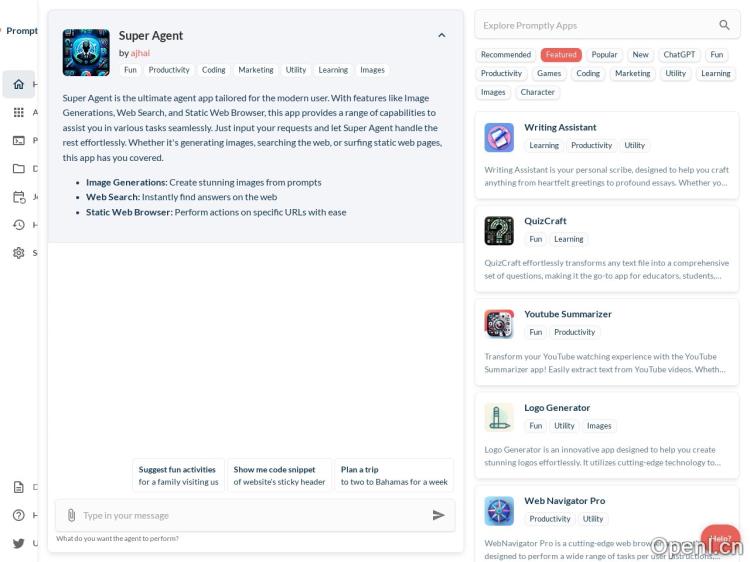Screen dimensions: 750x562
Task: Click 'Suggest fun activities' suggestion
Action: (178, 475)
